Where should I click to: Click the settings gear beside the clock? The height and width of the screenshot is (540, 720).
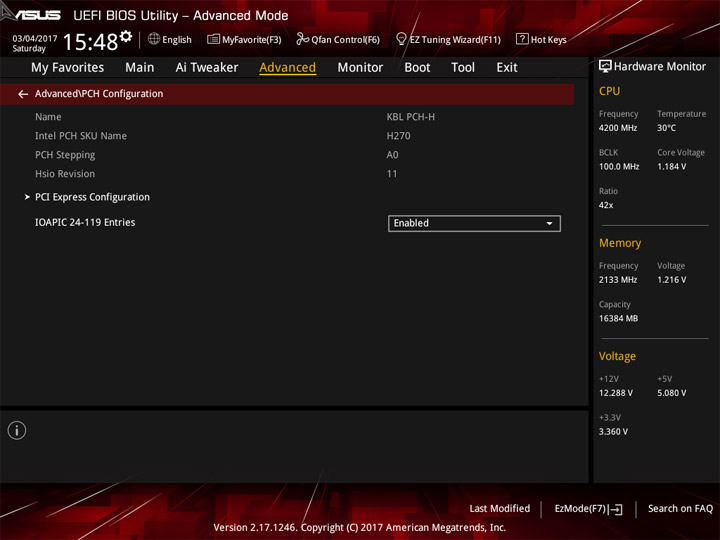tap(126, 36)
